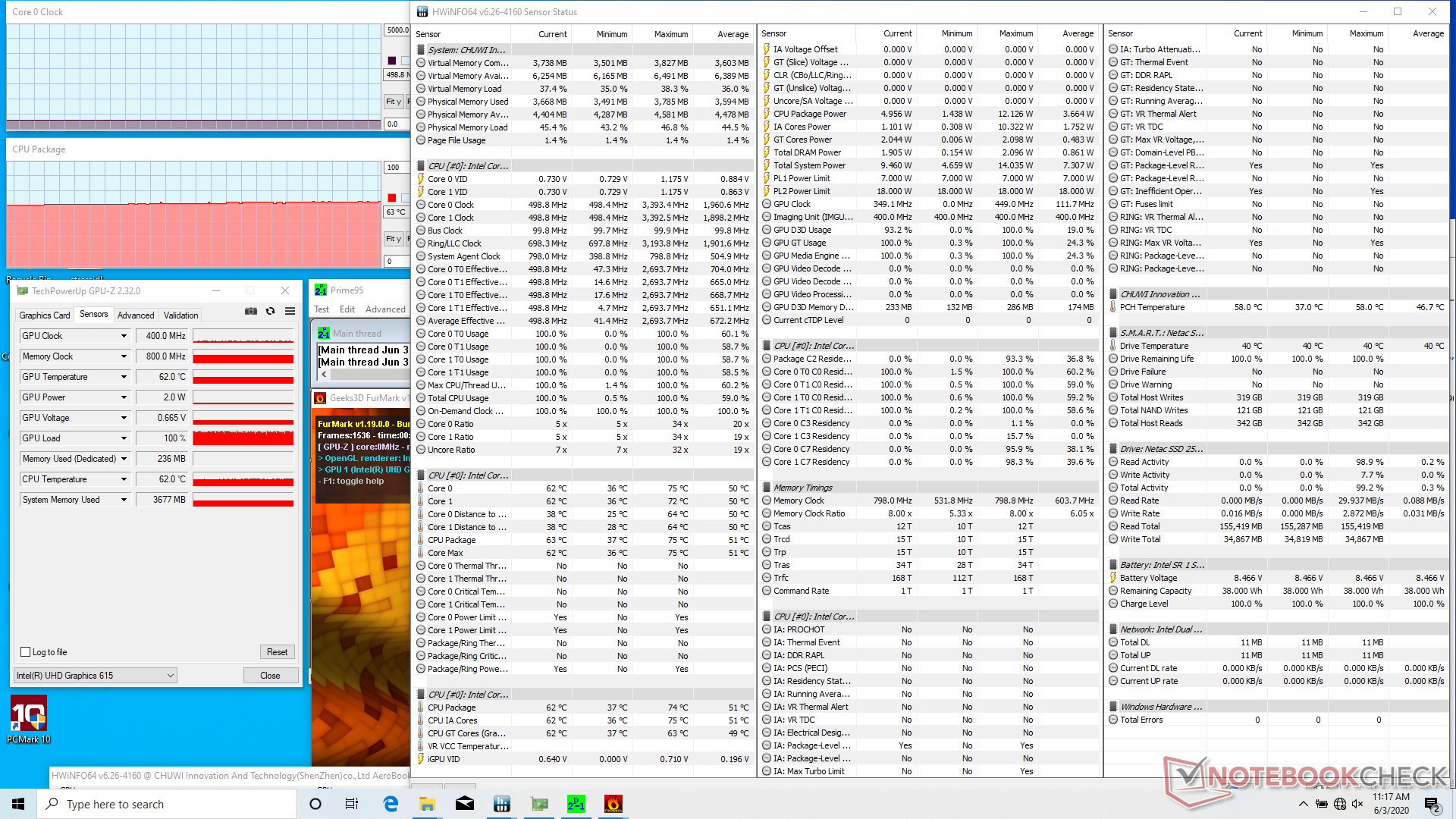
Task: Click Fit y on CPU Package graph
Action: point(393,239)
